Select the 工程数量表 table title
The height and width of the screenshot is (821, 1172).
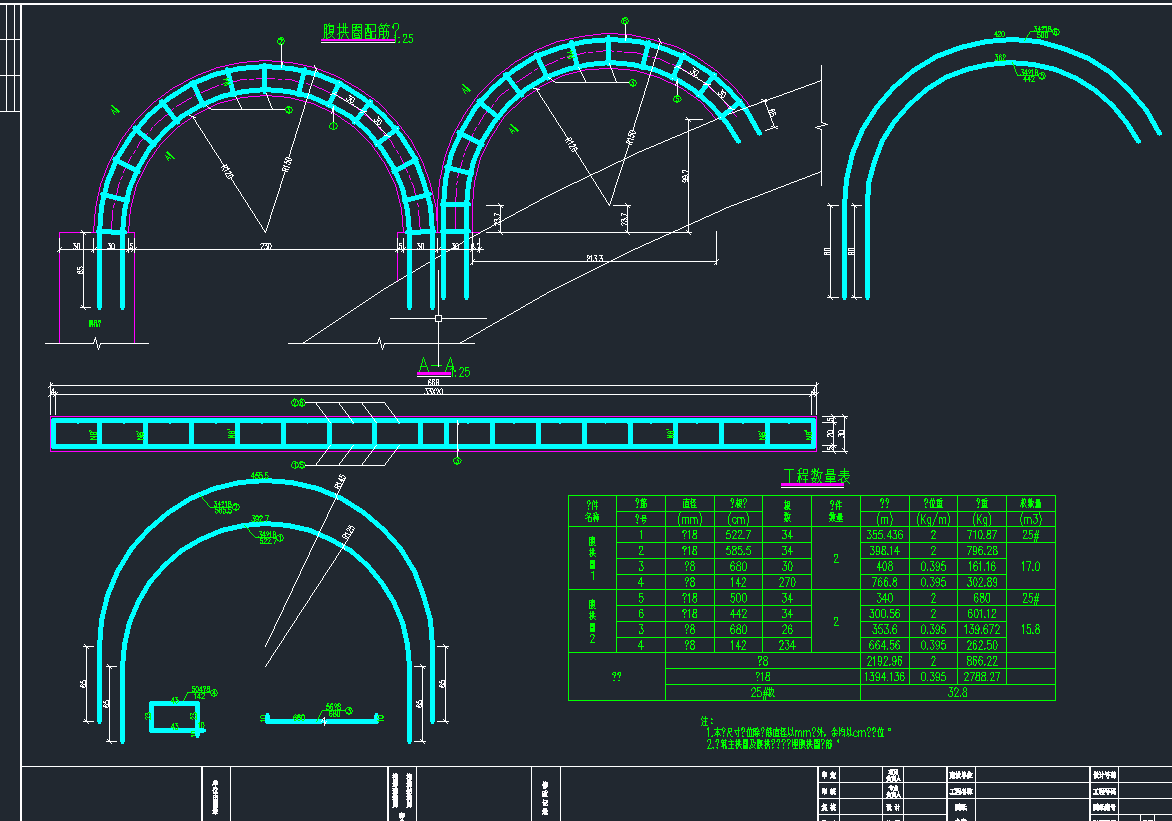pyautogui.click(x=816, y=476)
